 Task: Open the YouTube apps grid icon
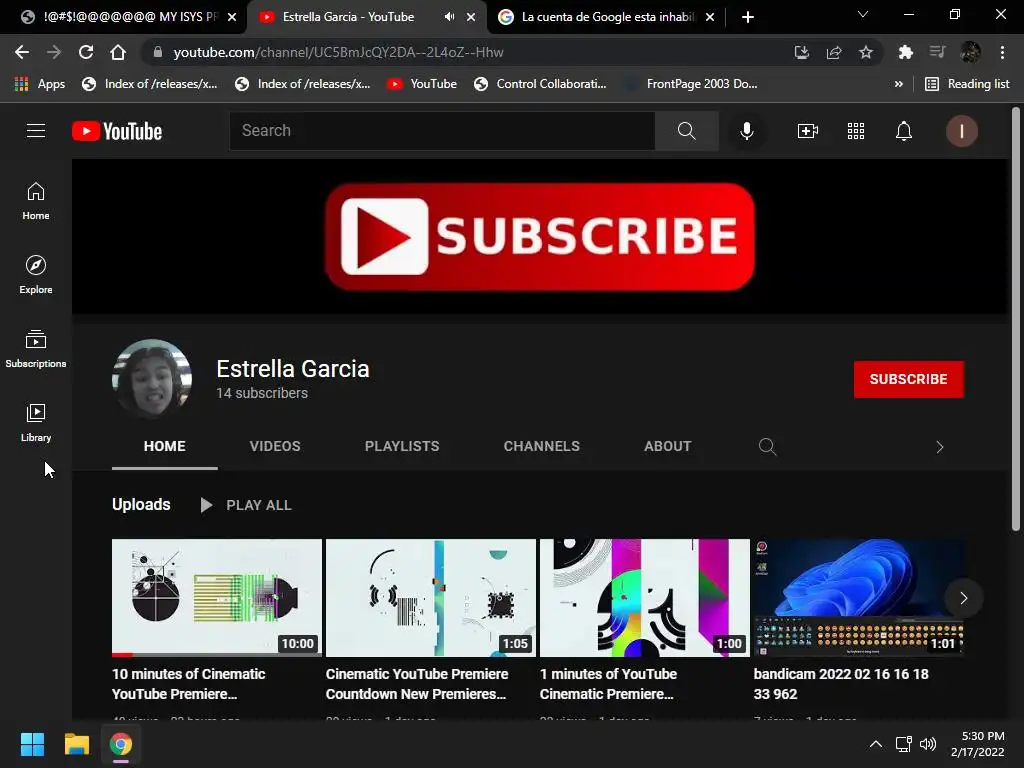tap(856, 131)
